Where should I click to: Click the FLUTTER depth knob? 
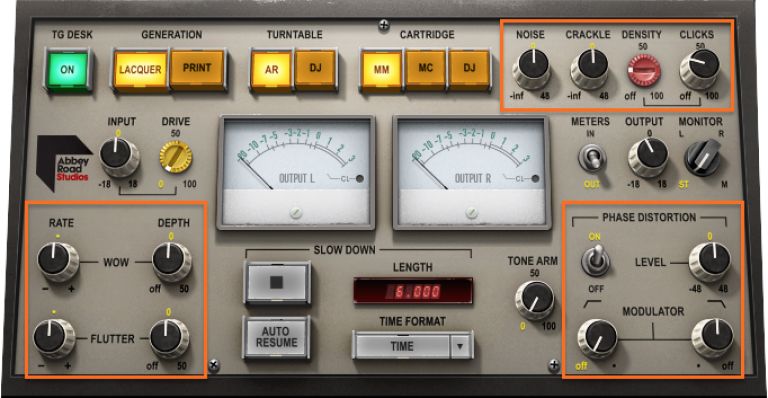click(x=169, y=338)
